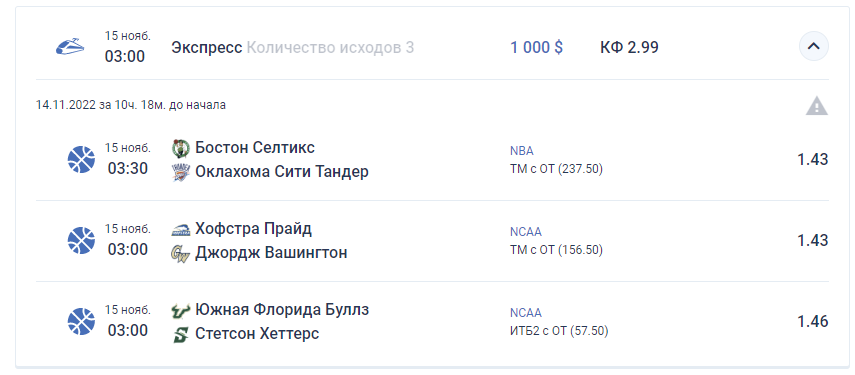The height and width of the screenshot is (375, 855).
Task: Select Бостон Селтикс team name
Action: 255,148
